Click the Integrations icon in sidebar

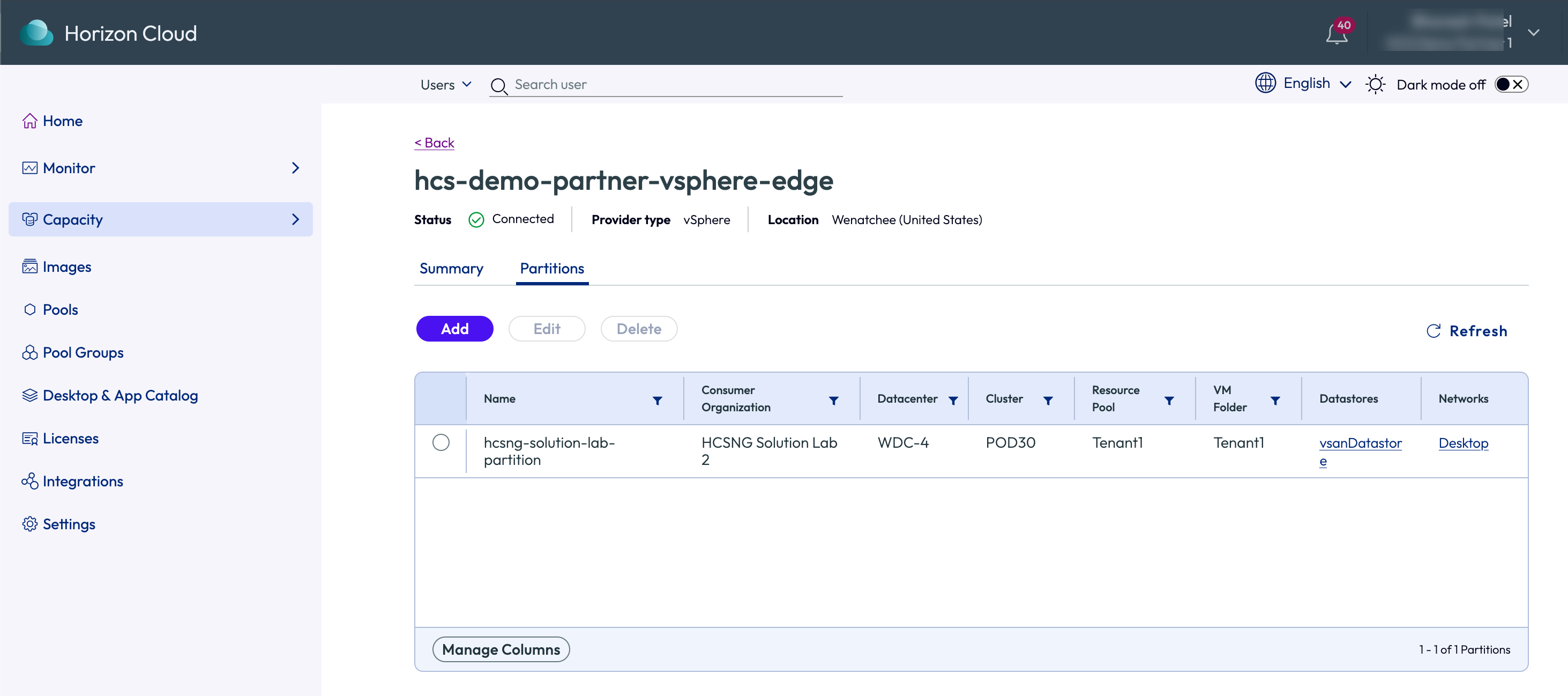pyautogui.click(x=30, y=481)
